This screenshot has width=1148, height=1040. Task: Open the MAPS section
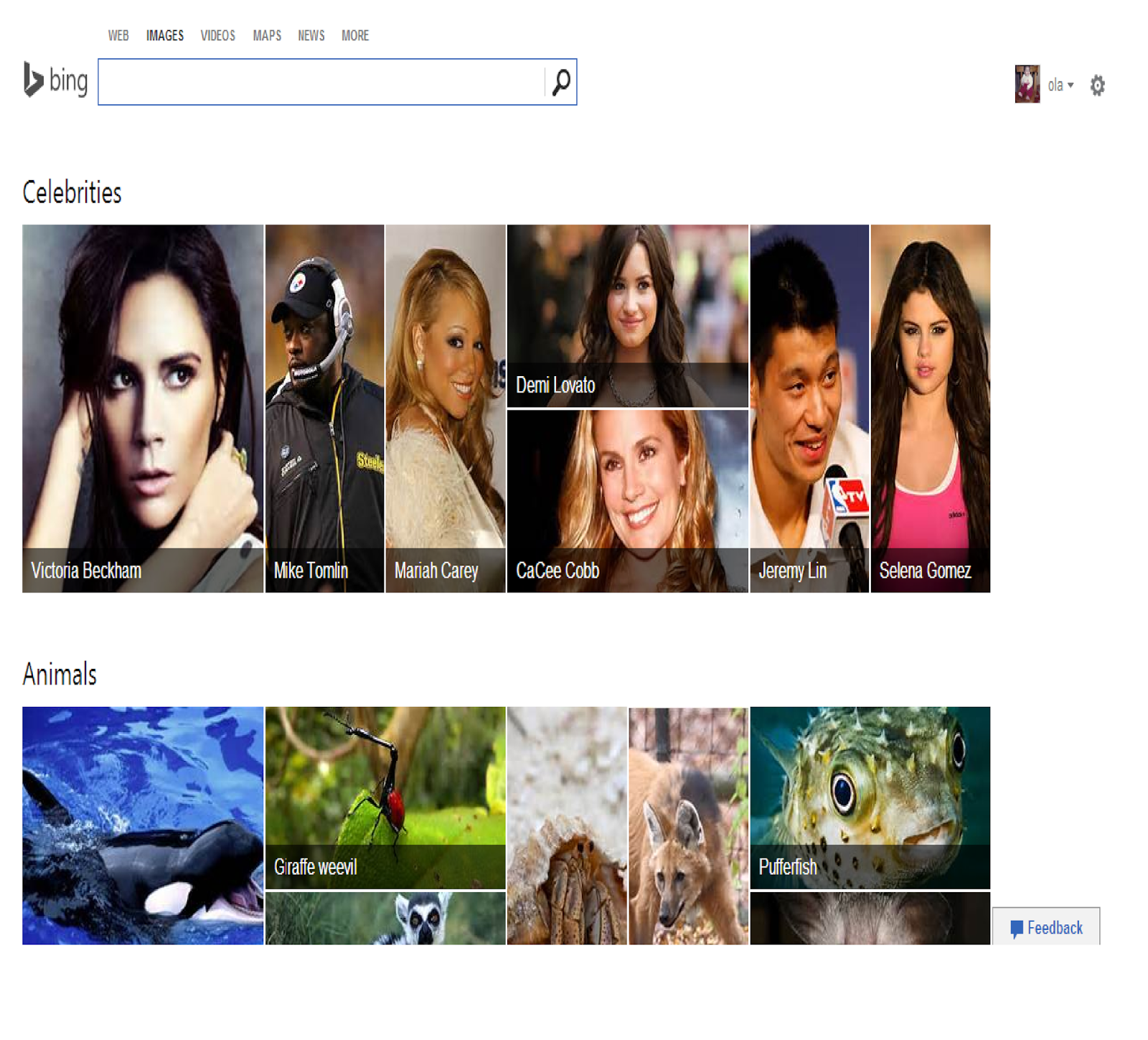tap(266, 35)
